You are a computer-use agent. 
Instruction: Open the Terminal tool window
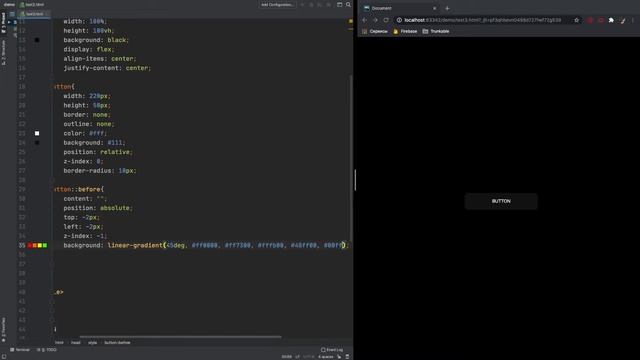click(20, 350)
